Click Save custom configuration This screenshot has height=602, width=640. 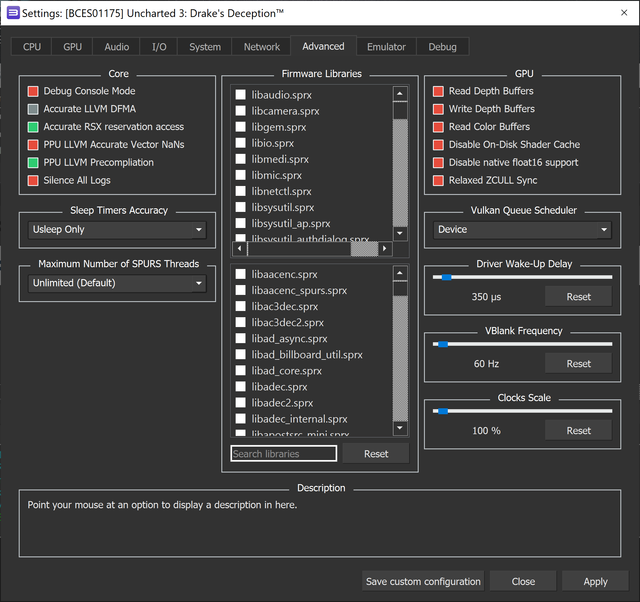click(x=423, y=581)
